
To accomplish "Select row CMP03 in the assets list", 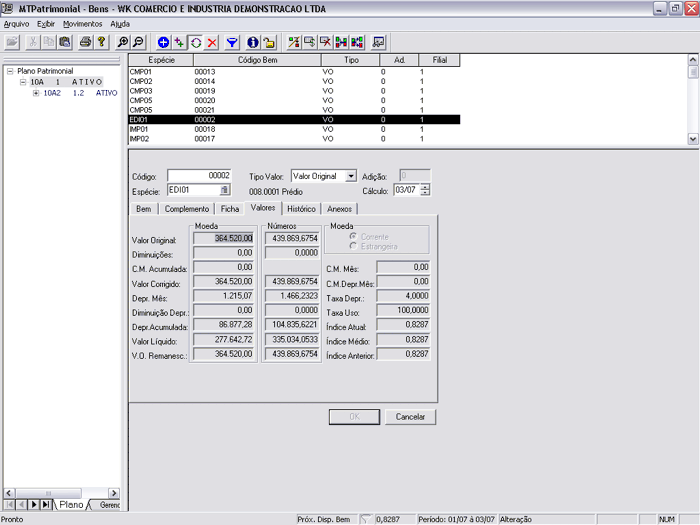I will pos(140,91).
